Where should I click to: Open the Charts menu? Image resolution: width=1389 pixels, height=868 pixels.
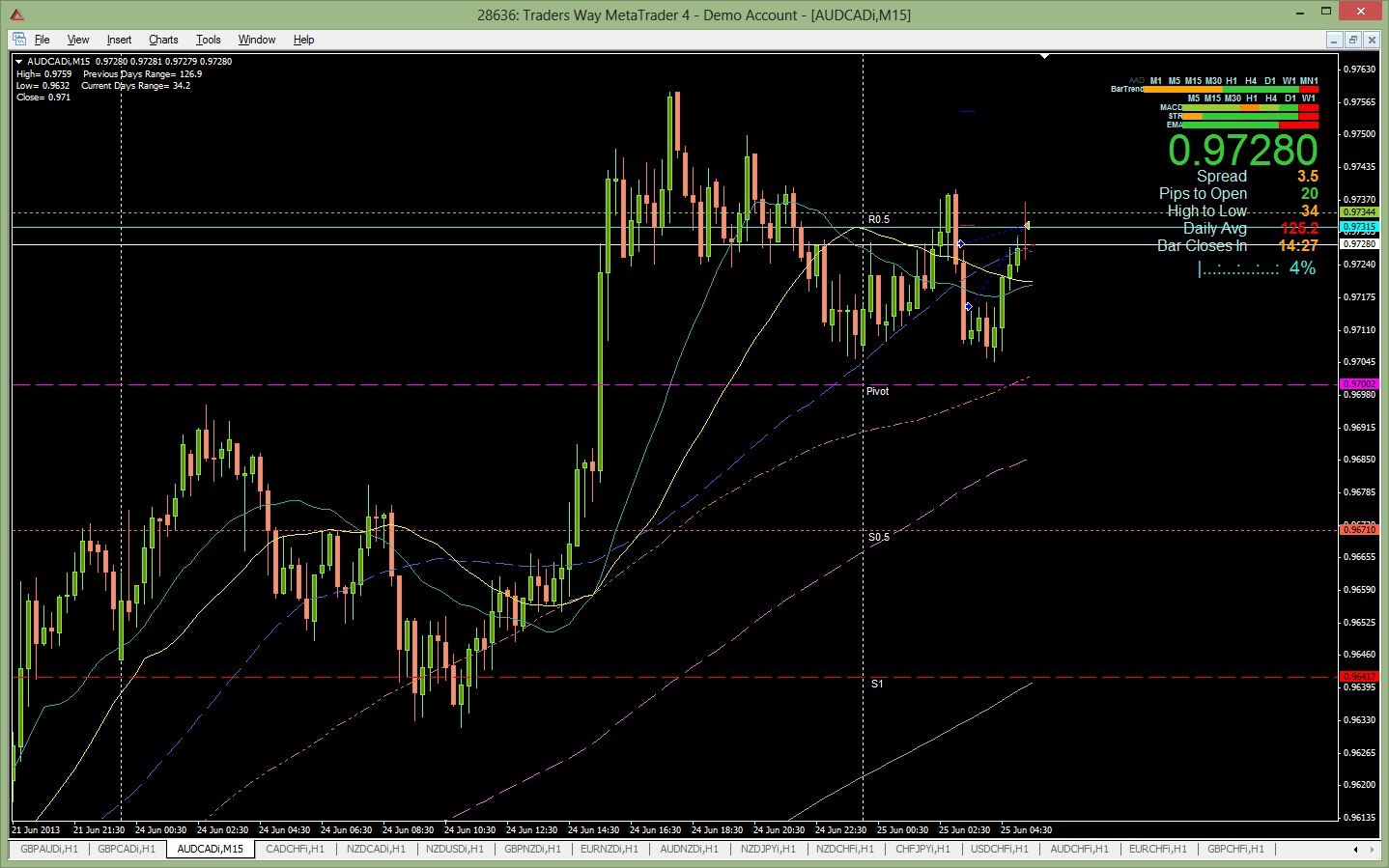[x=163, y=40]
